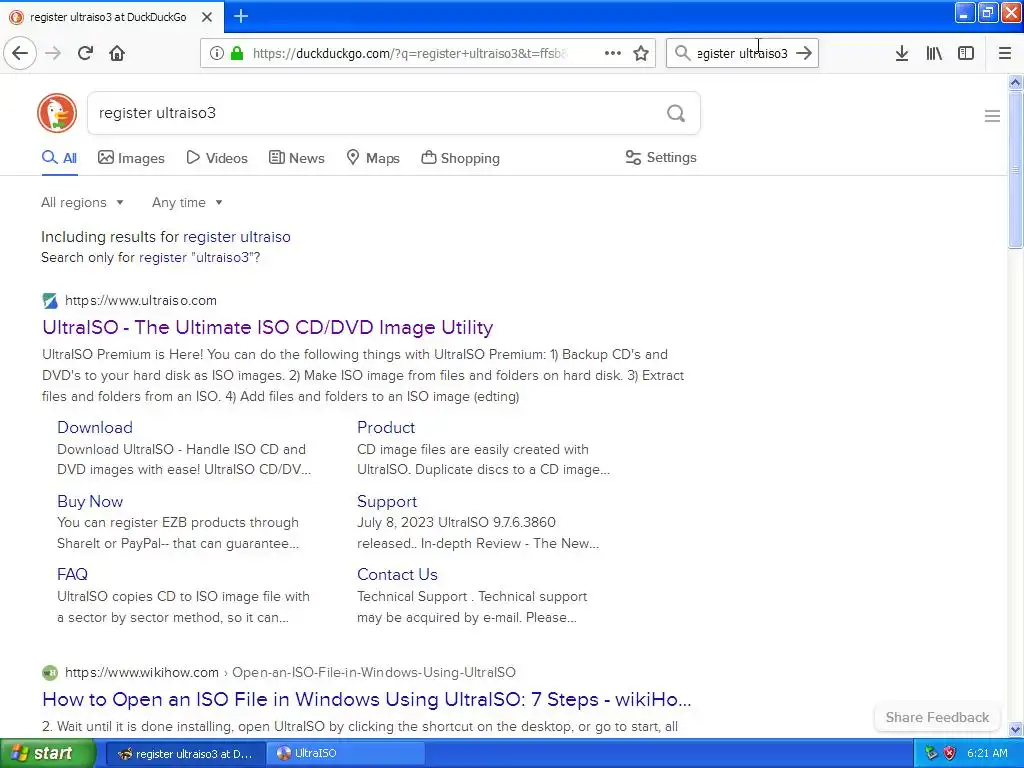
Task: Switch to the News tab
Action: [x=296, y=158]
